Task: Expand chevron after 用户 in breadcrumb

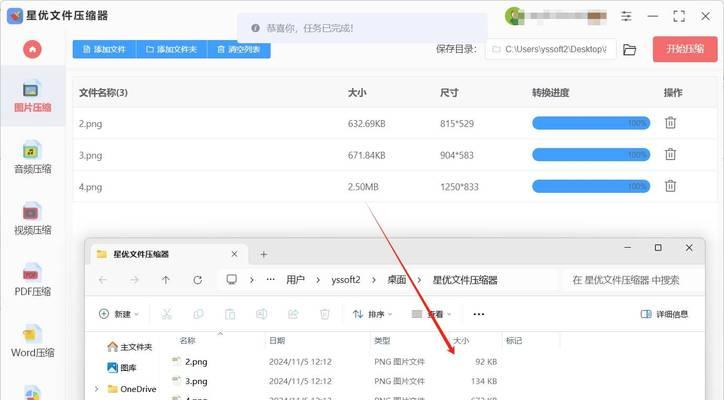Action: click(318, 280)
